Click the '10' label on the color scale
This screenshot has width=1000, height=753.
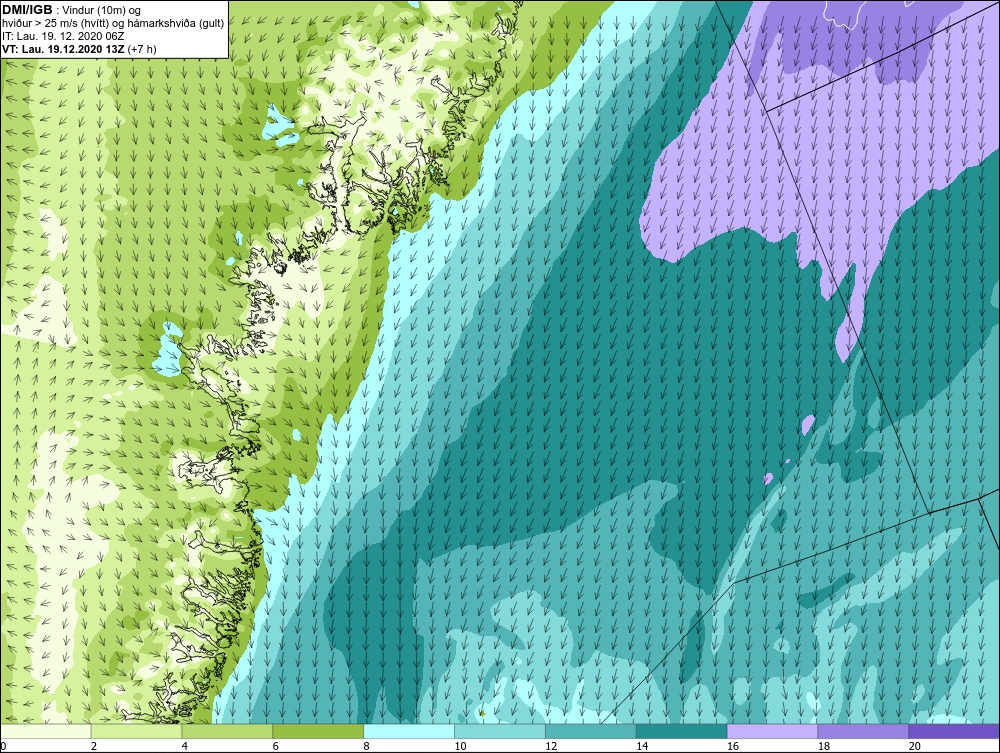[x=460, y=746]
